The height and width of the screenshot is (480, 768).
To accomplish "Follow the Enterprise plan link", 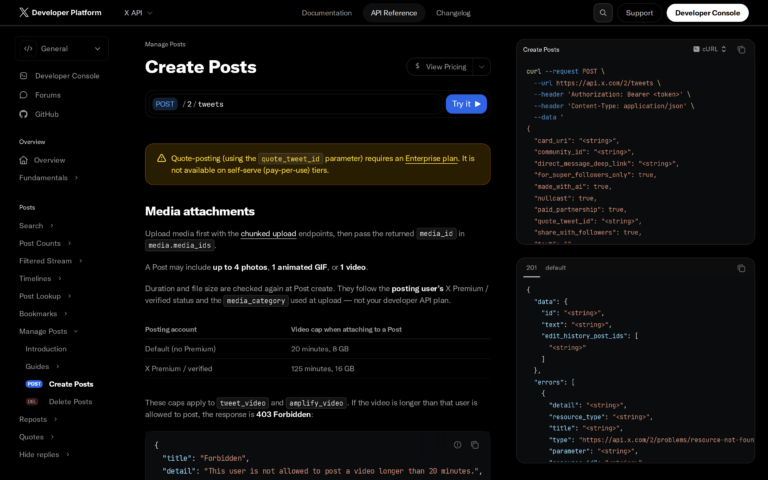I will [431, 159].
